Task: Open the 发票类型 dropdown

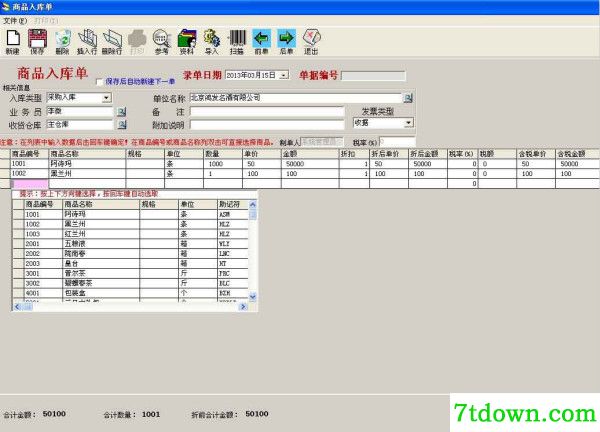Action: [409, 123]
